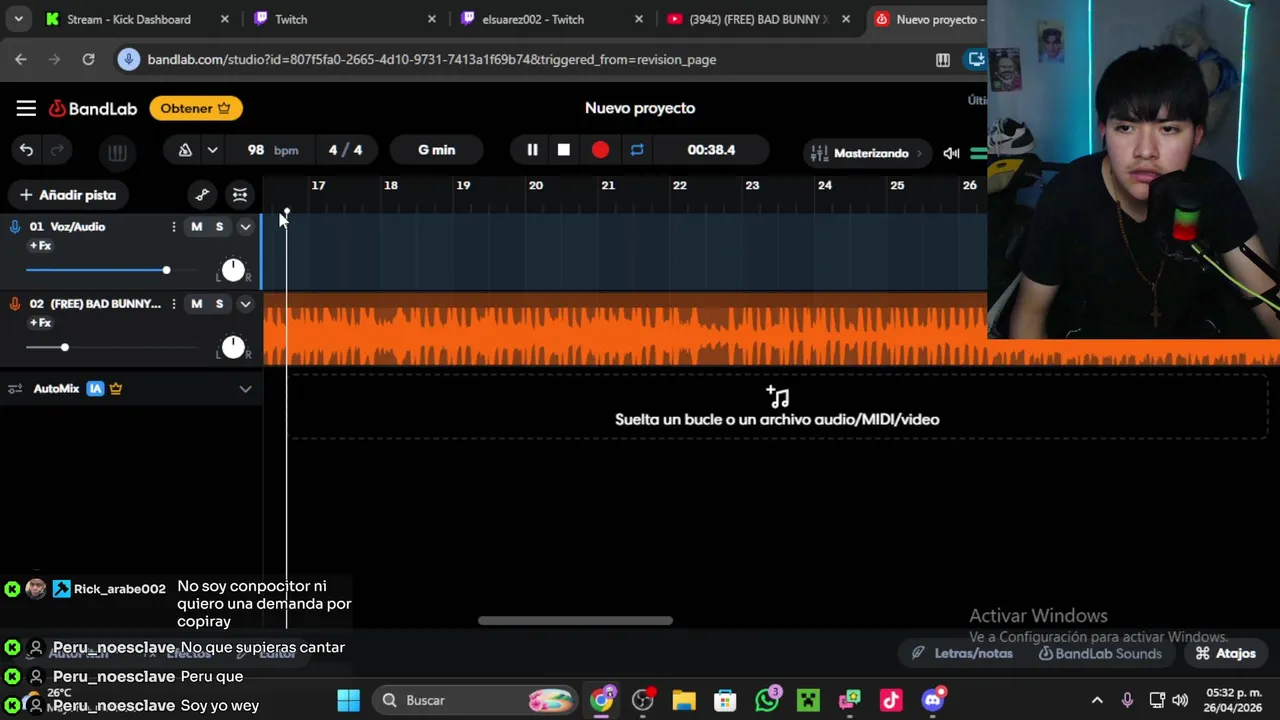1280x720 pixels.
Task: Open the BandLab hamburger menu
Action: click(x=26, y=108)
